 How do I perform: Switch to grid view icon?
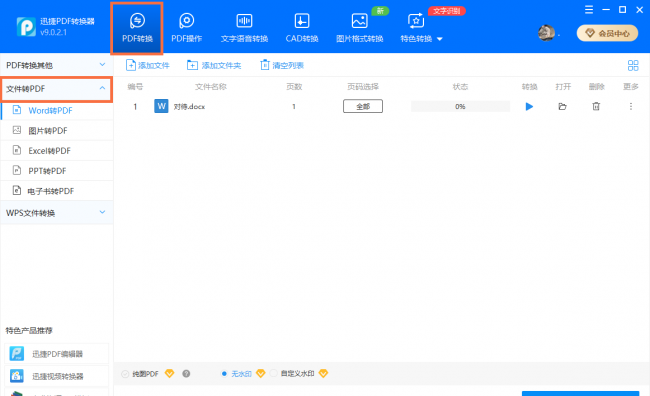tap(633, 65)
